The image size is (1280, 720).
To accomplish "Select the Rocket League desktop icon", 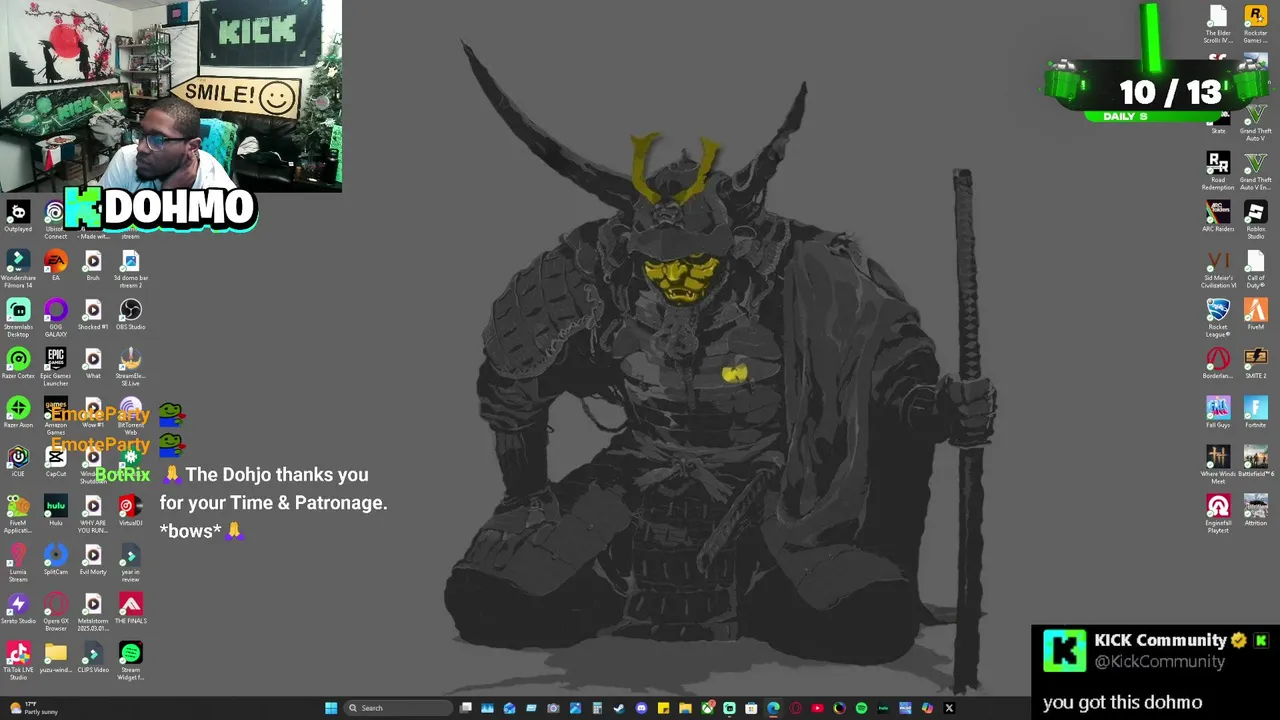I will click(x=1218, y=318).
